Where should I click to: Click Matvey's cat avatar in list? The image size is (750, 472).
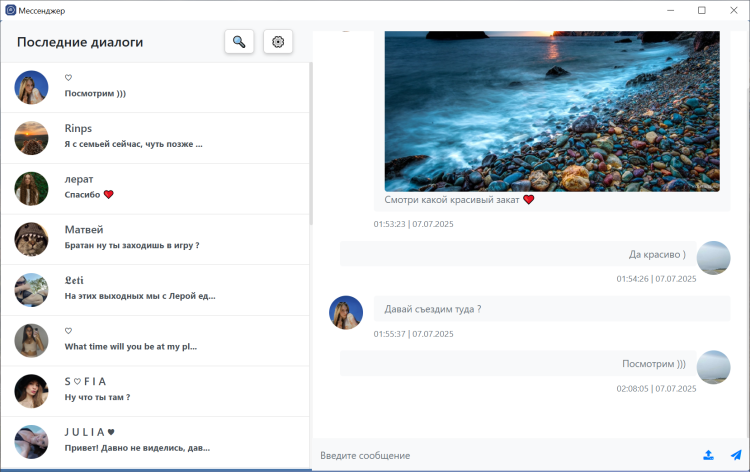pyautogui.click(x=31, y=238)
